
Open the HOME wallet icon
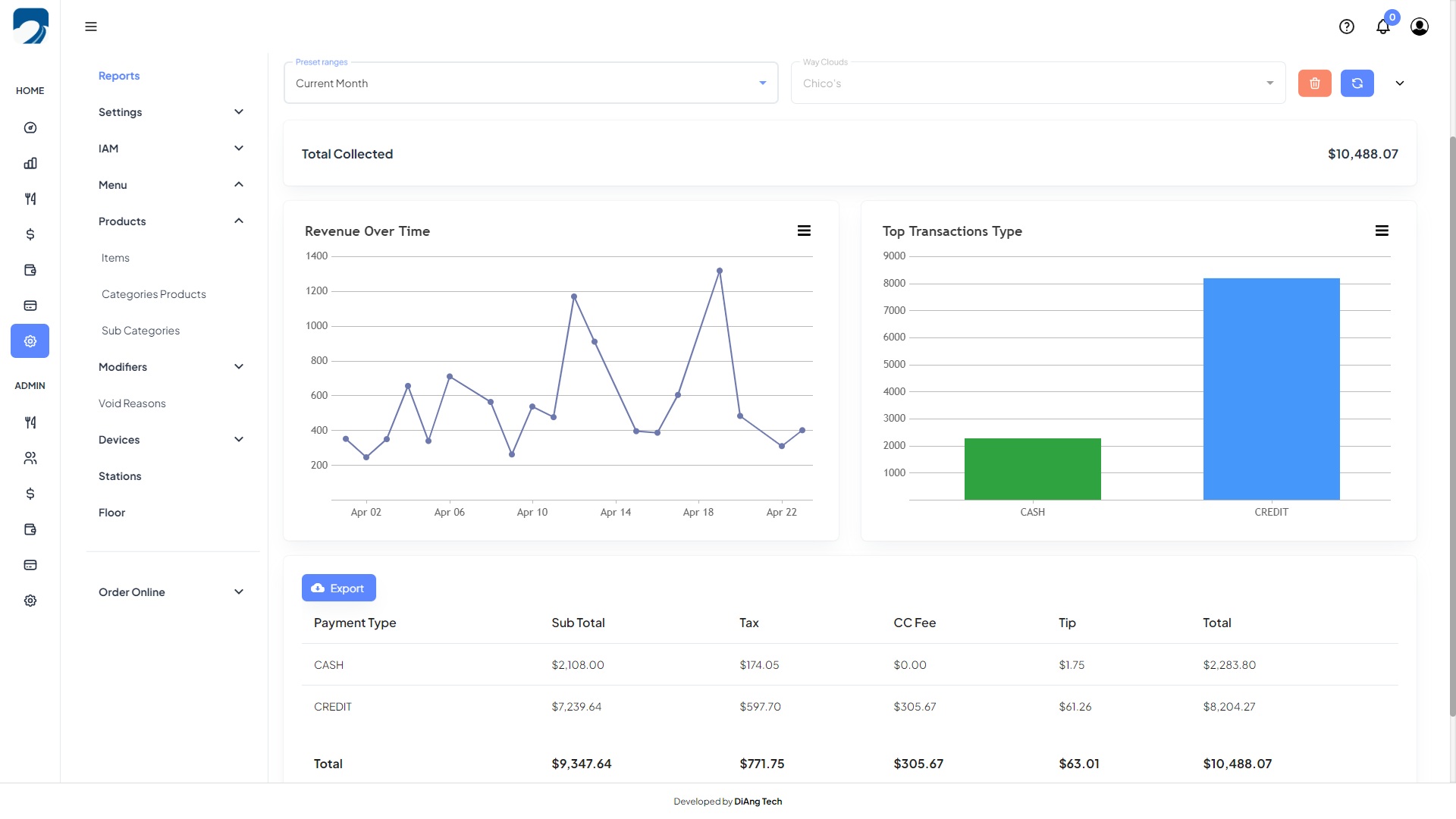point(30,270)
